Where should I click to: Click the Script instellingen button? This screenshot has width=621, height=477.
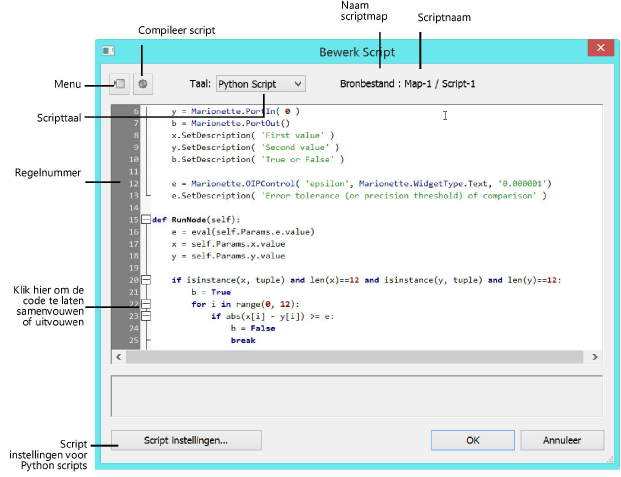186,440
